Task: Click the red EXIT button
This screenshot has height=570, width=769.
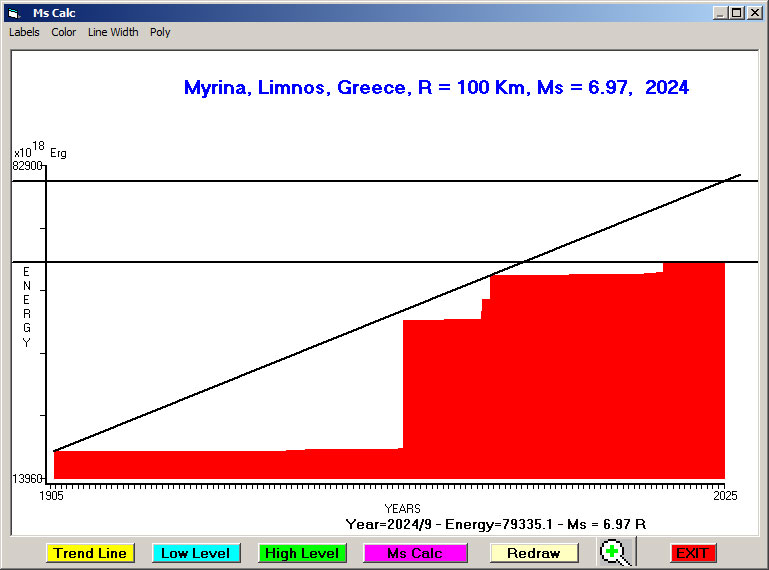Action: (x=692, y=553)
